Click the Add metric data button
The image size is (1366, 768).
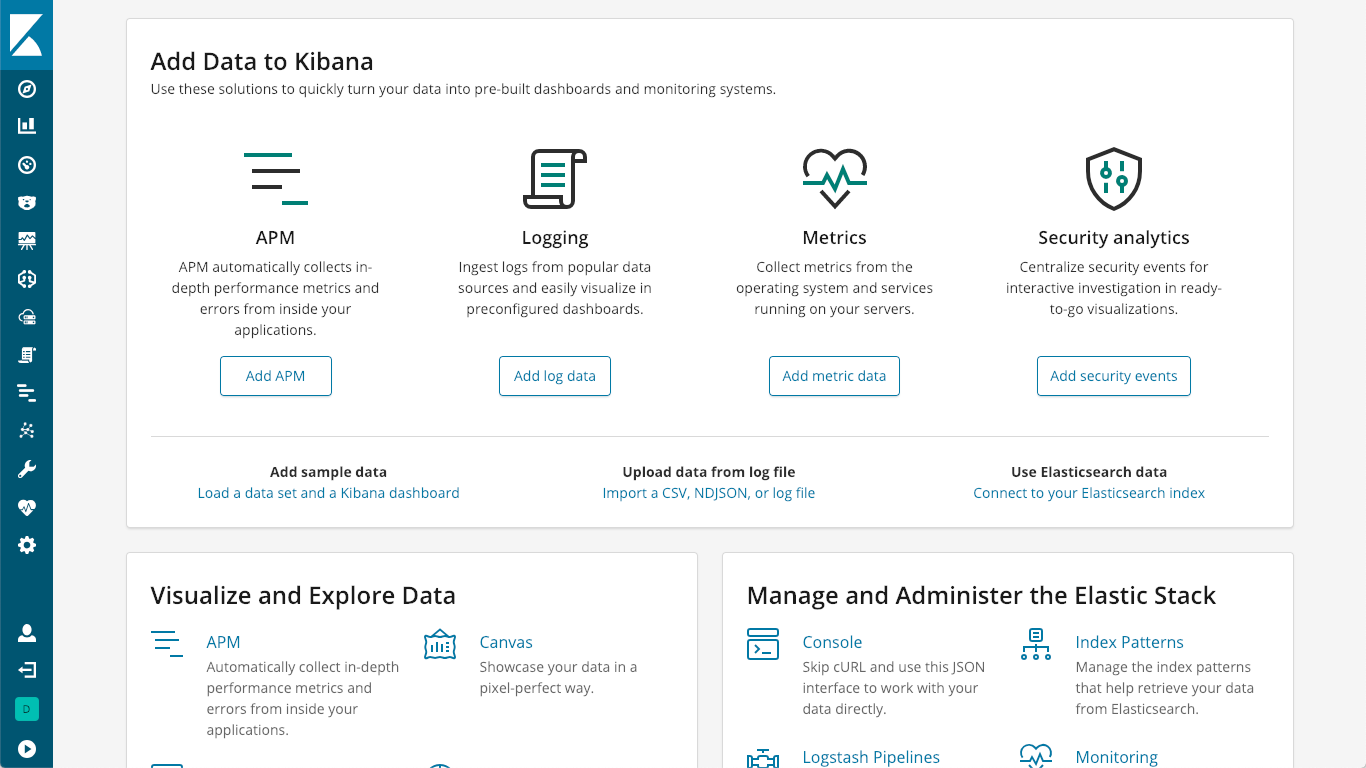(835, 376)
